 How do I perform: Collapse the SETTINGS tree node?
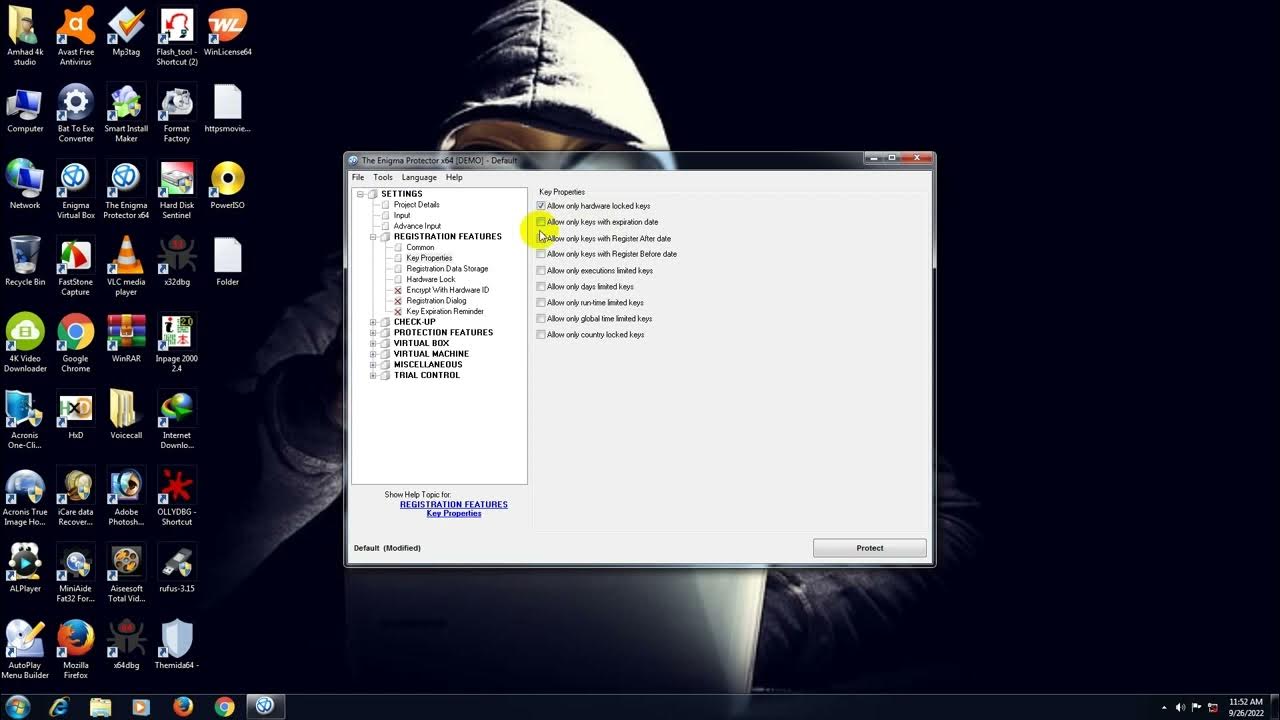click(360, 194)
